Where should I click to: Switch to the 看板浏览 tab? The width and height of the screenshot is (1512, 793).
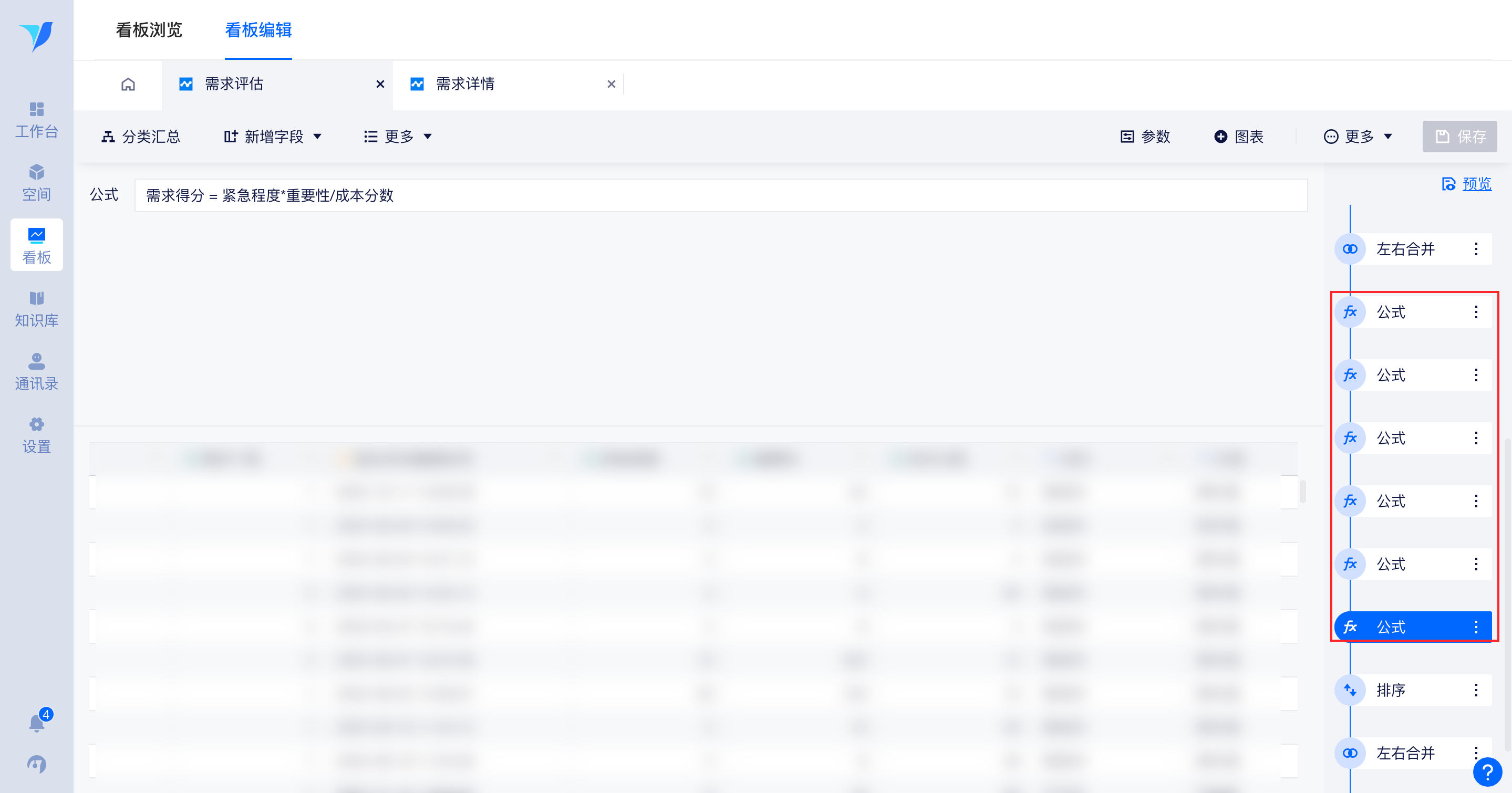click(x=149, y=30)
